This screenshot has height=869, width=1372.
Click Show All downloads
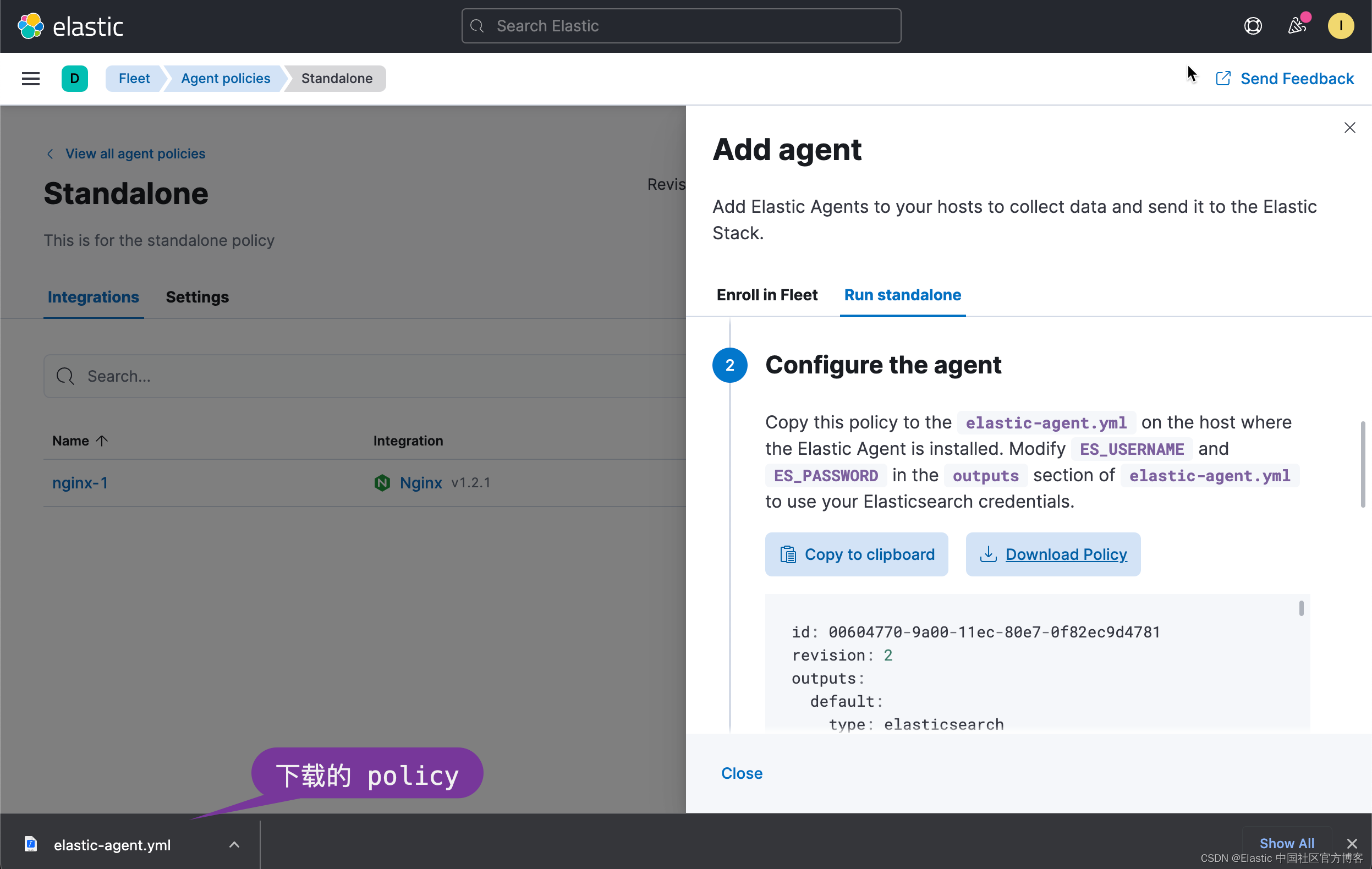[1287, 843]
